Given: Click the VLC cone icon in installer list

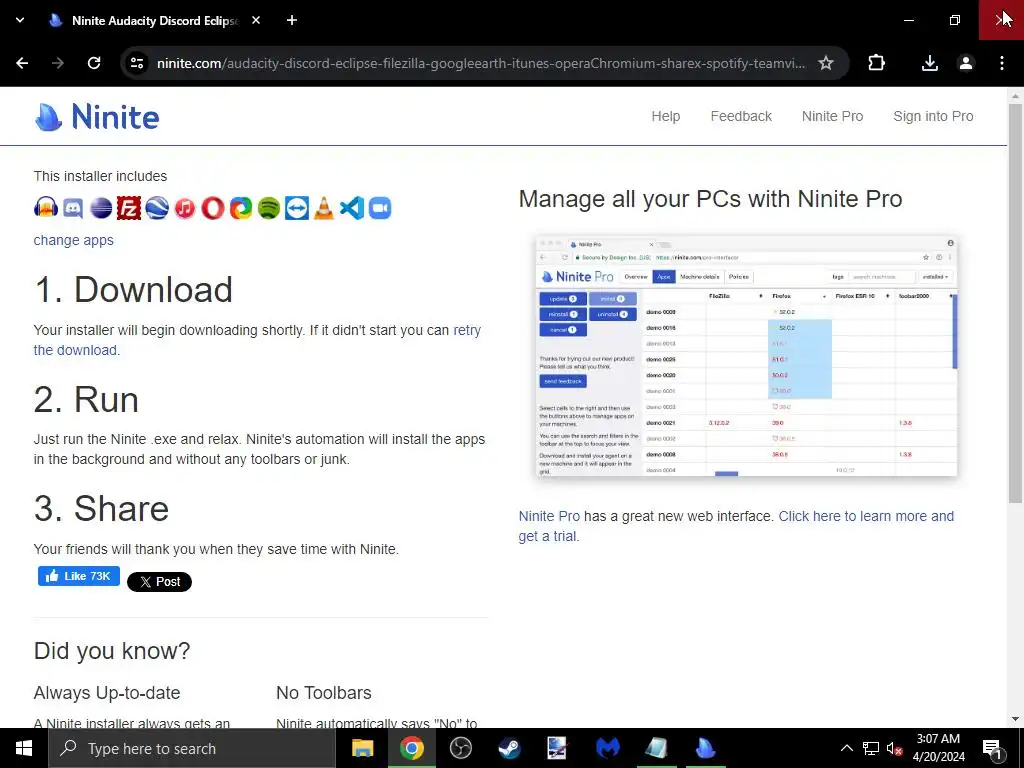Looking at the screenshot, I should point(324,208).
